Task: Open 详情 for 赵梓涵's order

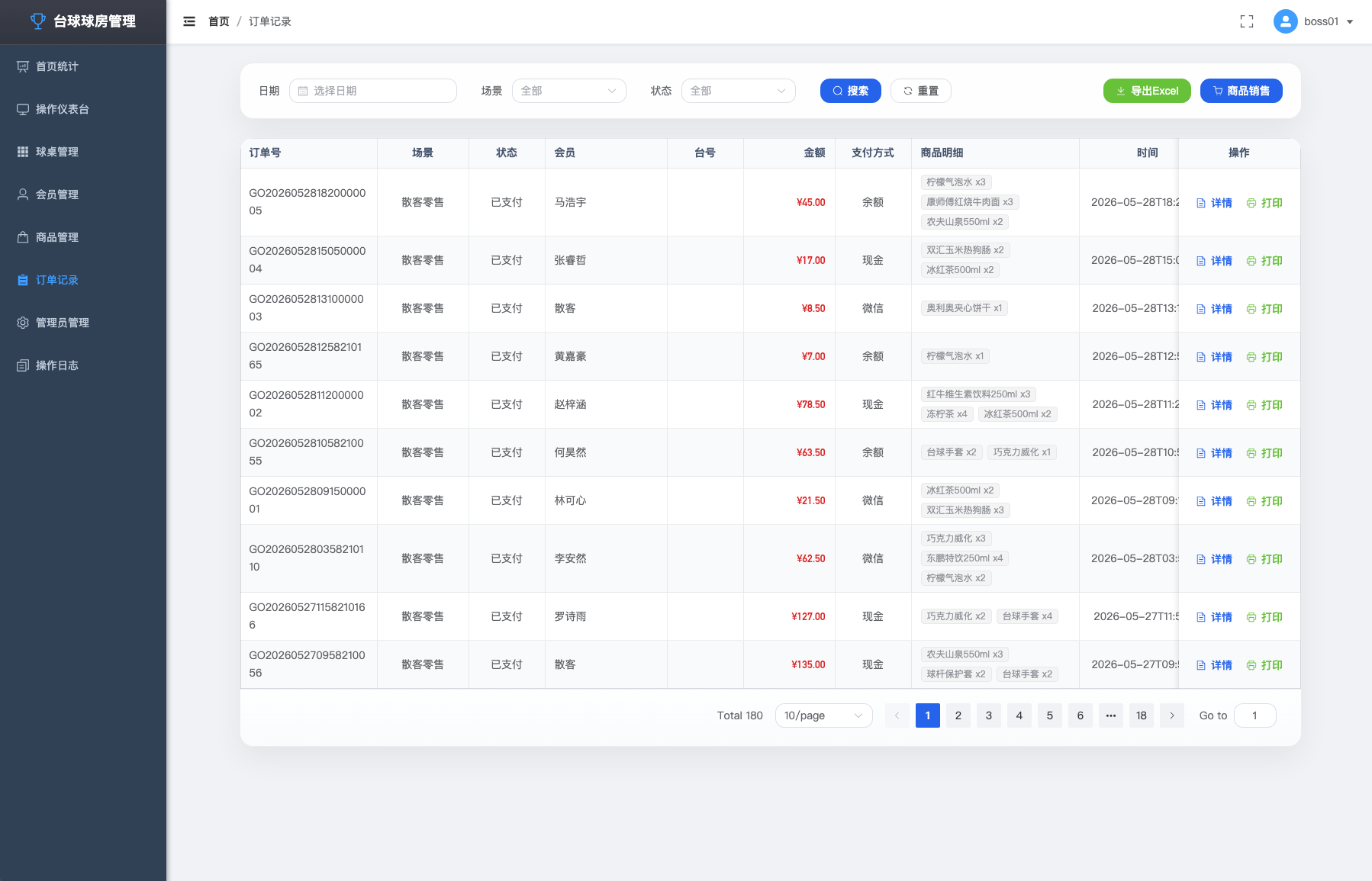Action: click(1214, 405)
